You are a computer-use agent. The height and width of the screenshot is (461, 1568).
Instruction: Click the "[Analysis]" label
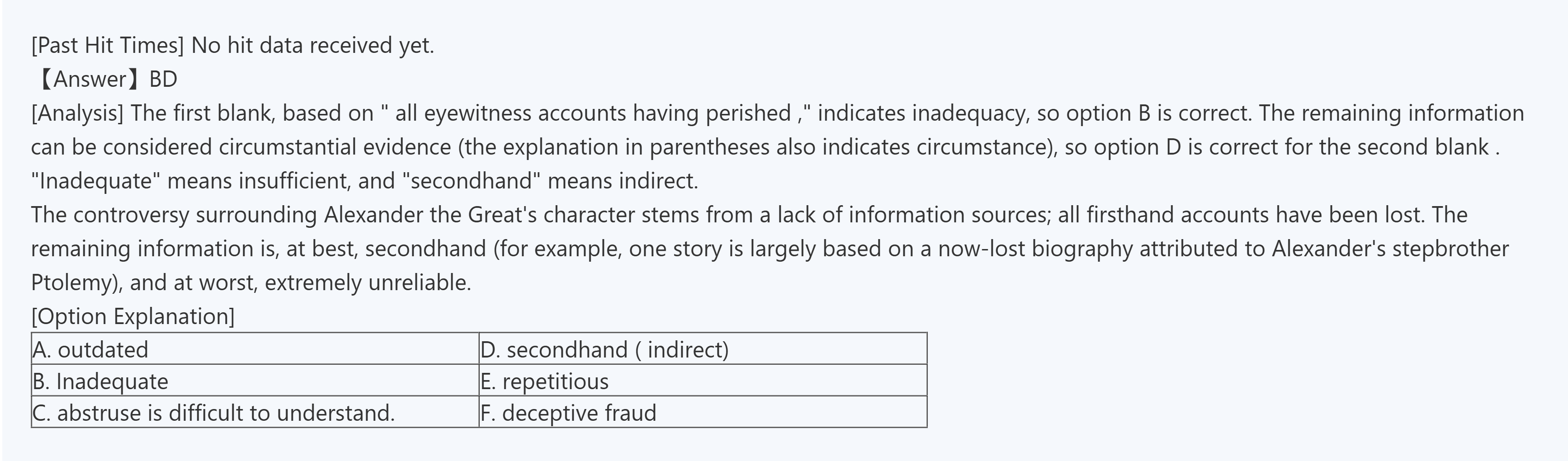pyautogui.click(x=77, y=113)
